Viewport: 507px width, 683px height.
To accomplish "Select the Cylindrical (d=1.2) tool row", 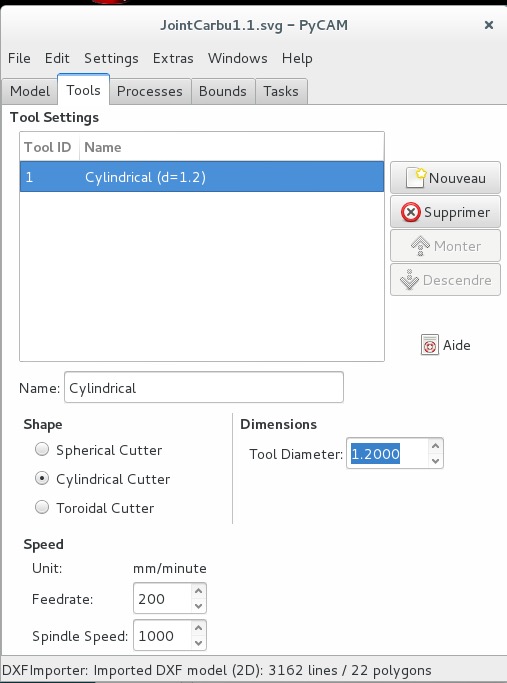I will click(x=202, y=177).
